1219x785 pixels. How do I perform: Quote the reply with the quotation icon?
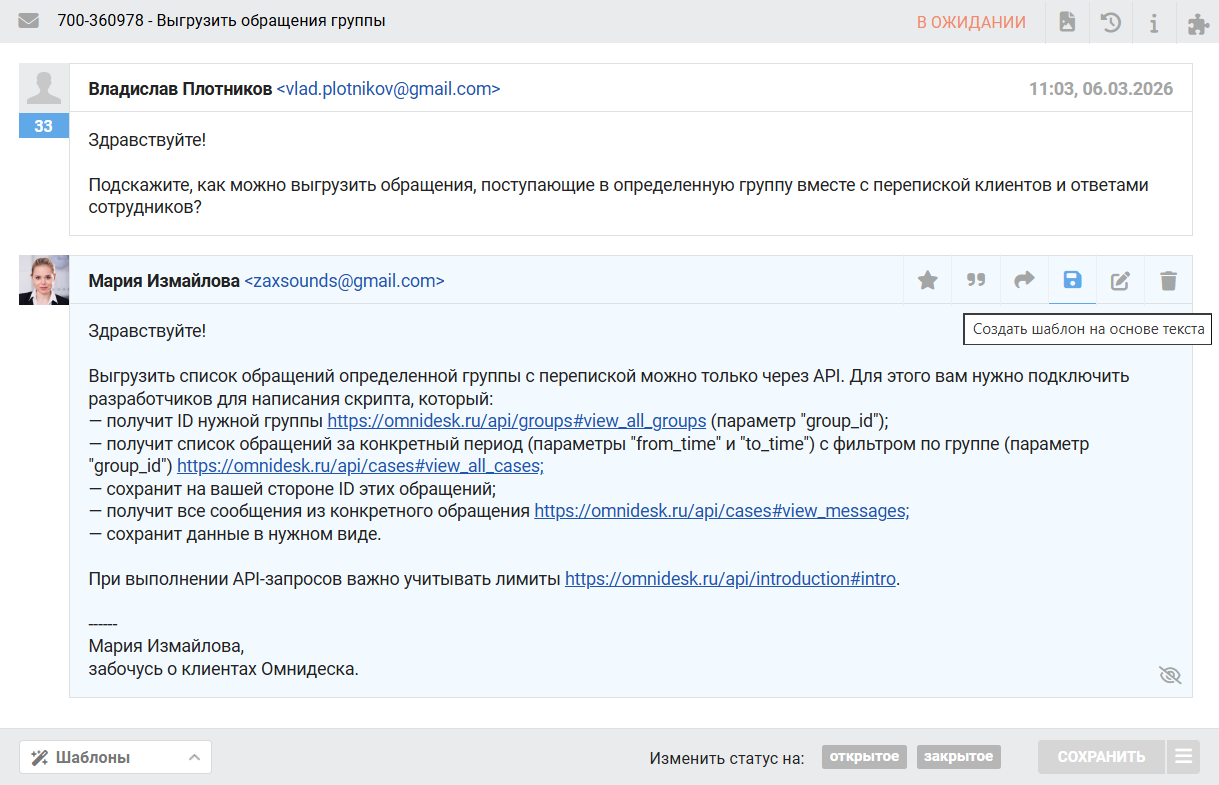pos(976,281)
